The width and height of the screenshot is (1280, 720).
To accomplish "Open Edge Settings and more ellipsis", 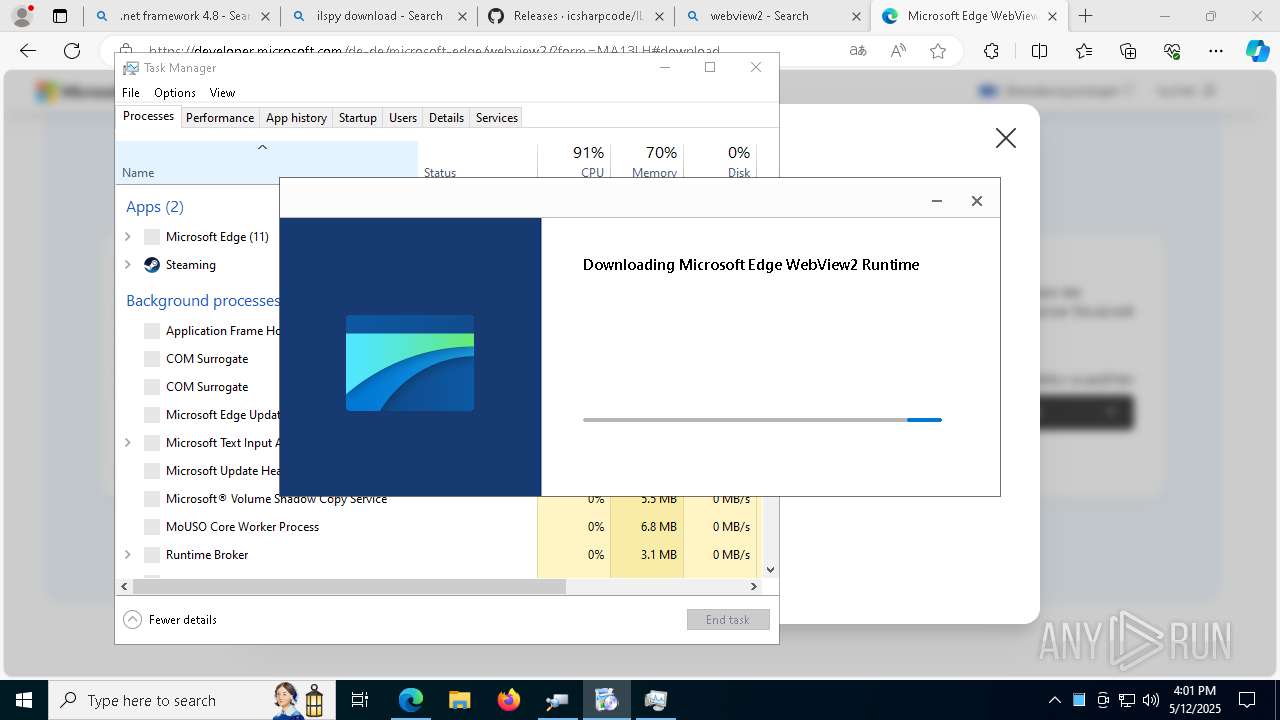I will pyautogui.click(x=1215, y=51).
